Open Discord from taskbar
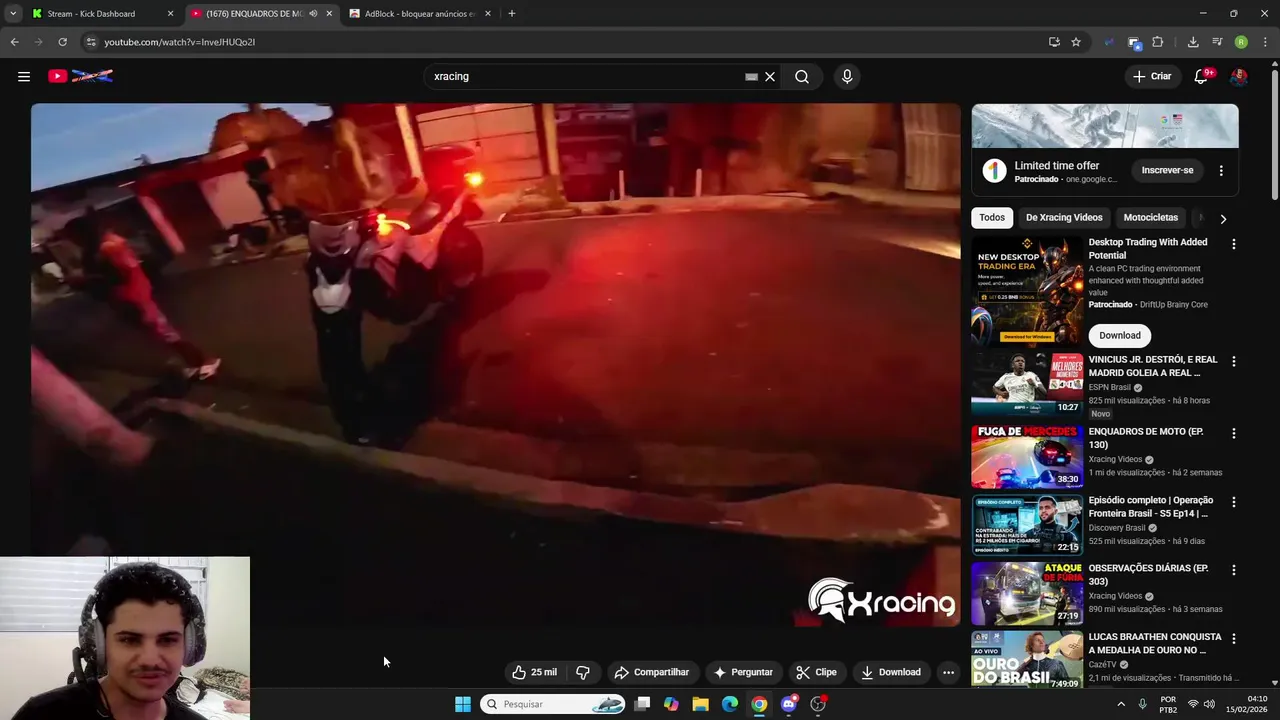The height and width of the screenshot is (720, 1280). (789, 704)
